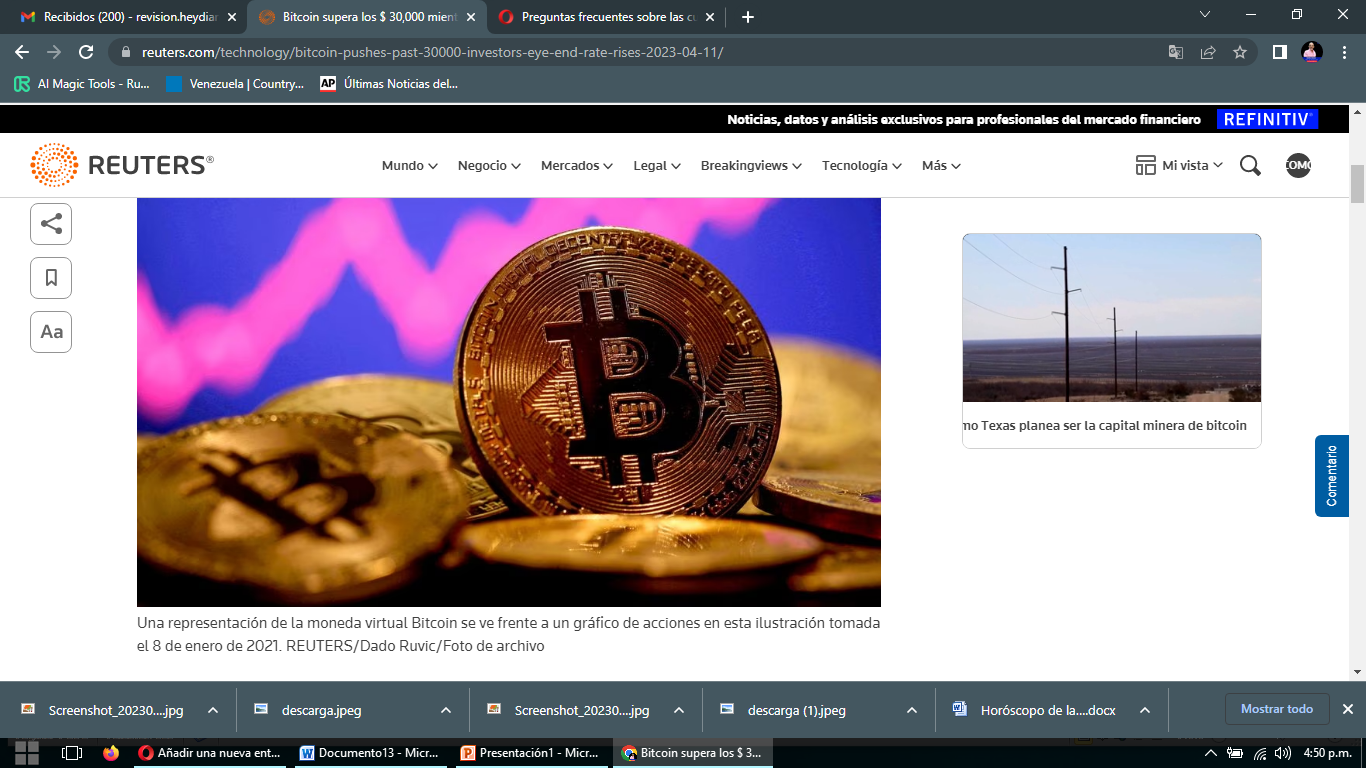Image resolution: width=1366 pixels, height=768 pixels.
Task: Click the Mostrar todo downloads button
Action: coord(1277,709)
